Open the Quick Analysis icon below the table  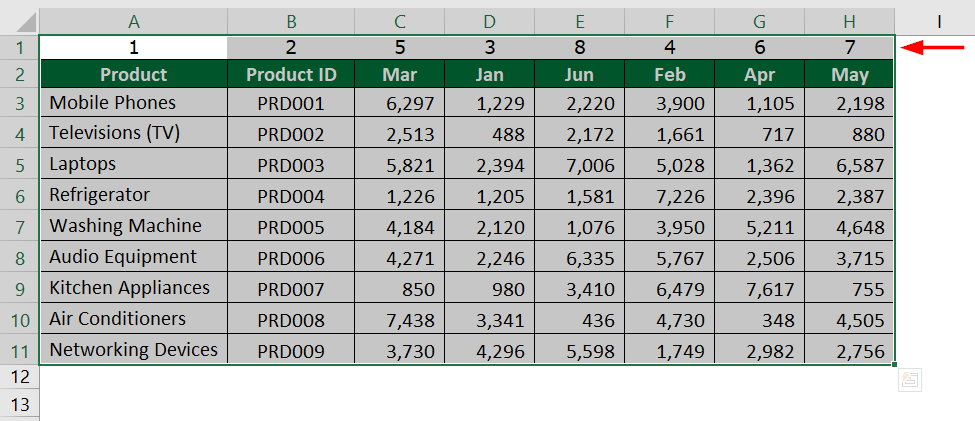click(909, 380)
